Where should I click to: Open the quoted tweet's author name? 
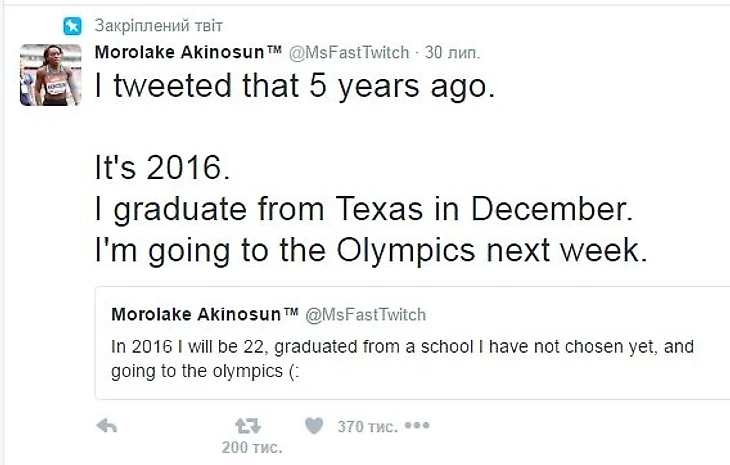(x=205, y=315)
